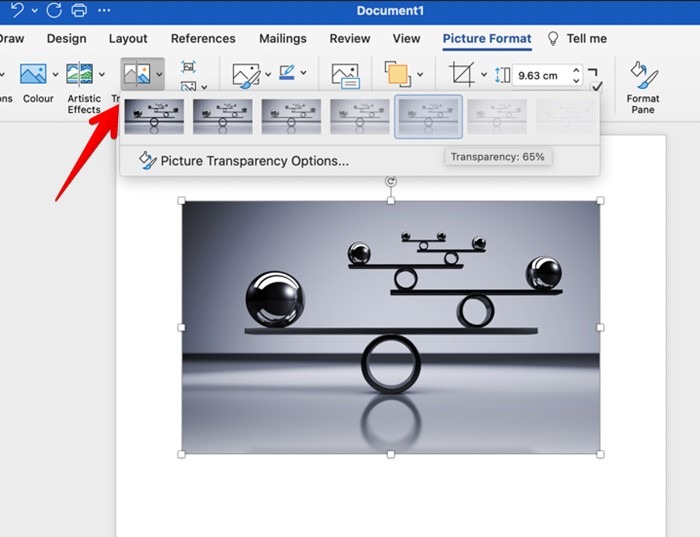The image size is (700, 537).
Task: Collapse the Transparency dropdown arrow
Action: [159, 75]
